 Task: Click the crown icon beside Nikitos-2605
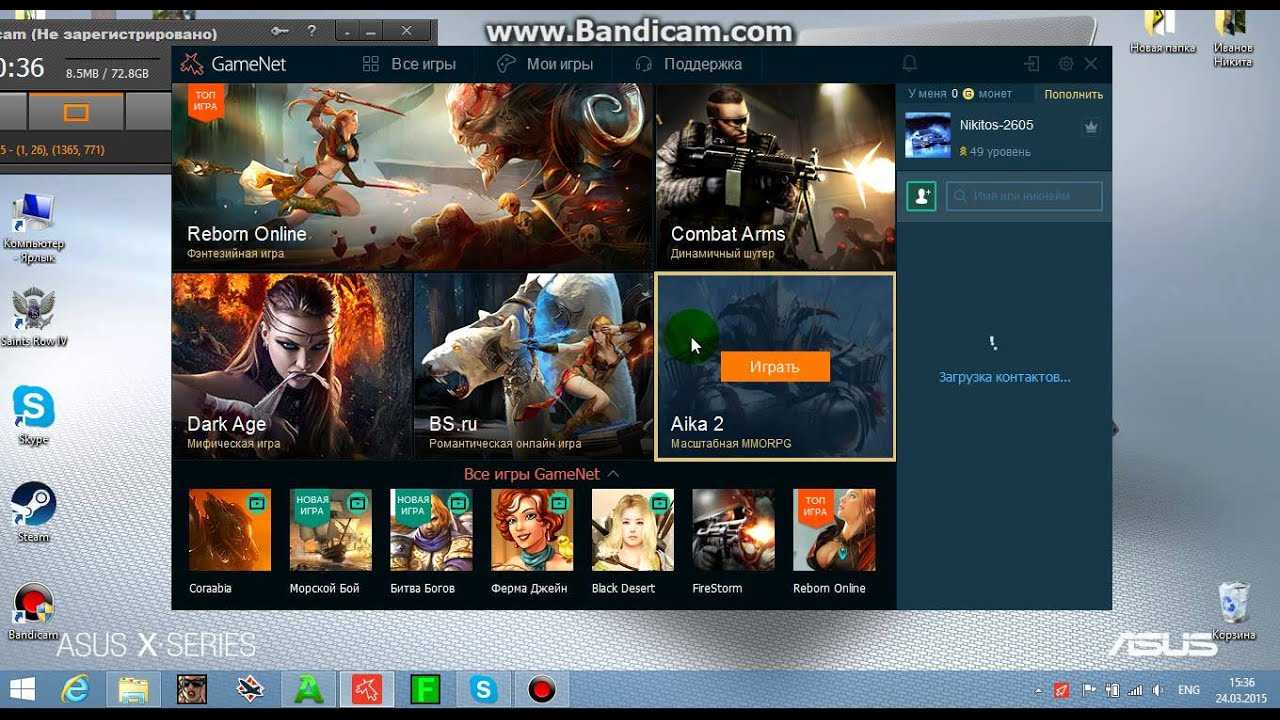[1091, 127]
